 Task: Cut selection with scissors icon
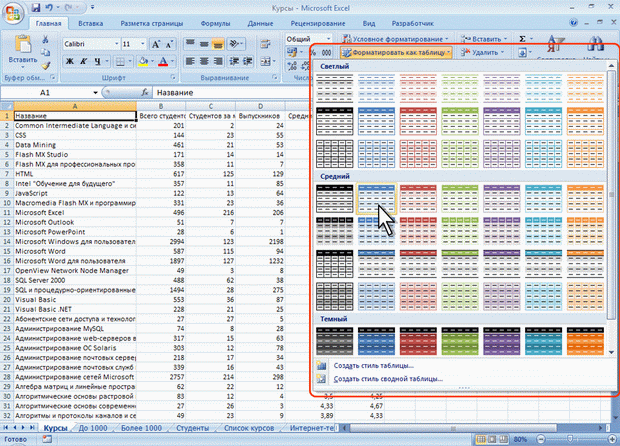pos(45,40)
